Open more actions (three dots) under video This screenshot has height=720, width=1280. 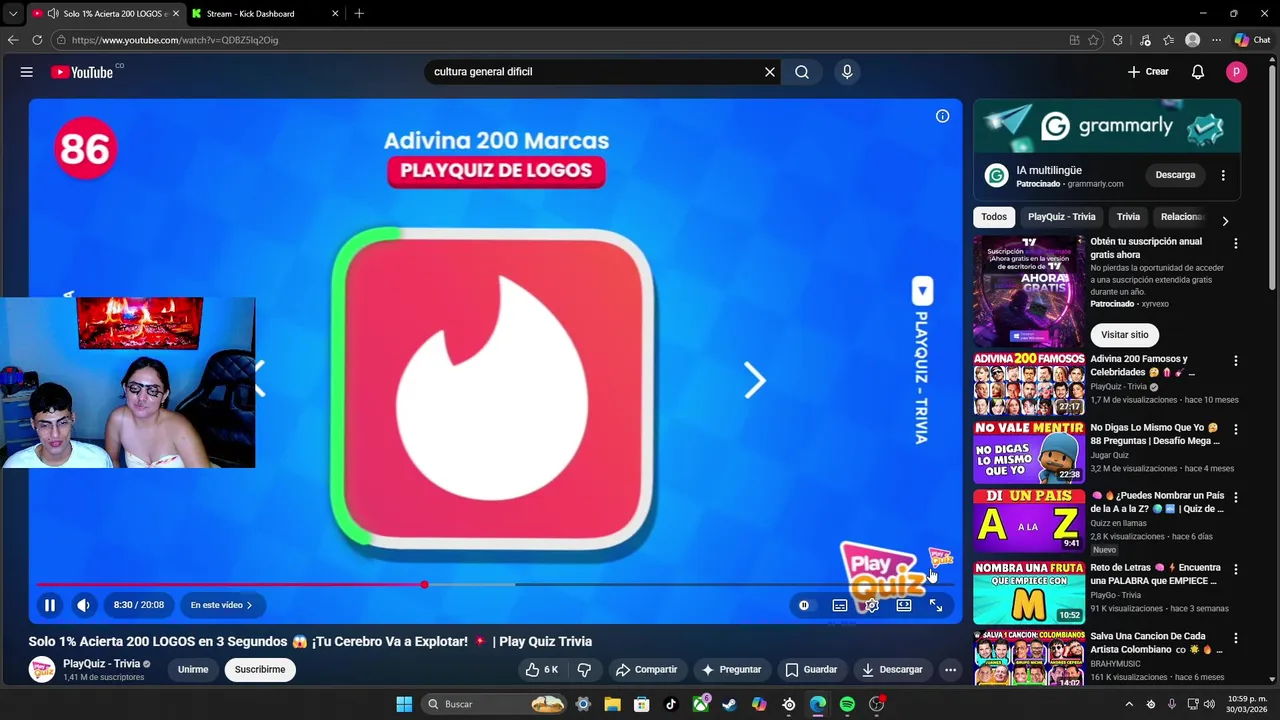pyautogui.click(x=951, y=670)
